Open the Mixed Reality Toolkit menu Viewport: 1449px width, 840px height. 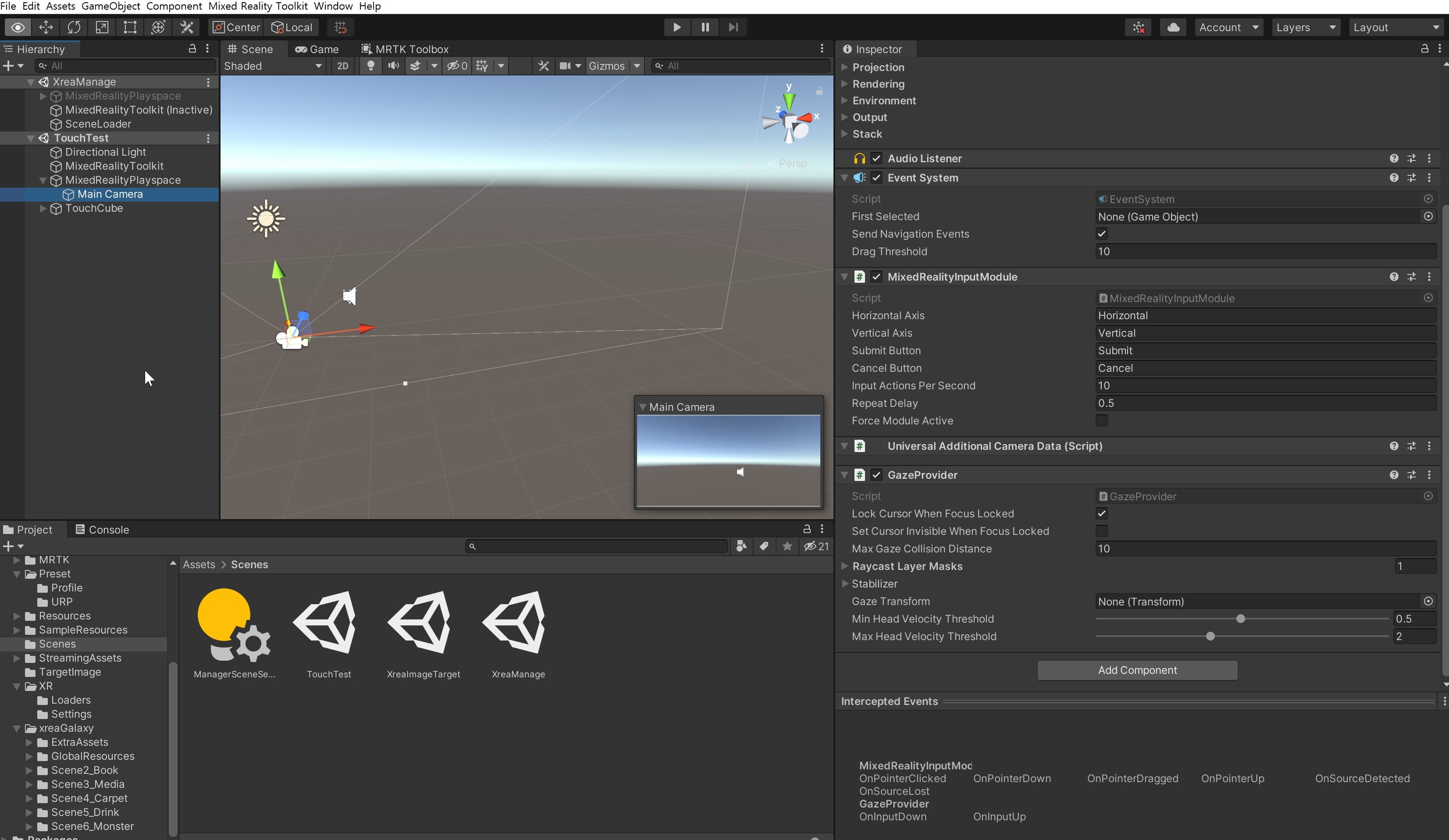[258, 6]
